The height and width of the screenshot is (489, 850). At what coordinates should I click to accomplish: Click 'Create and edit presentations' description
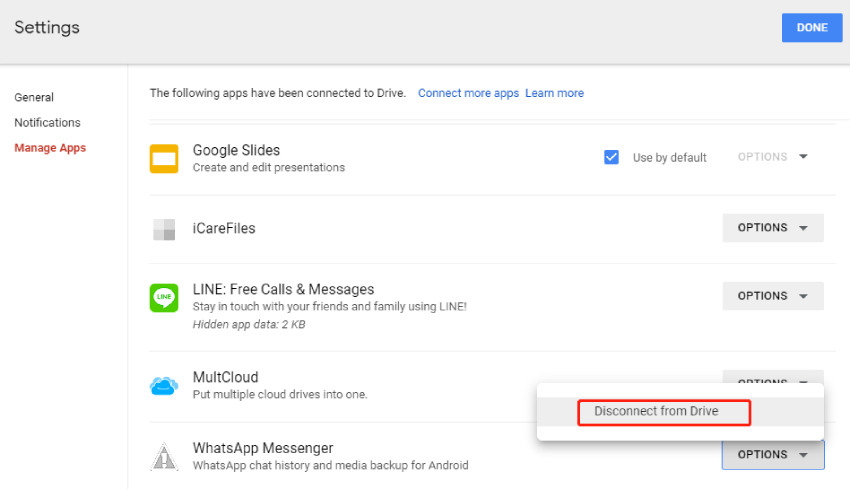click(269, 168)
